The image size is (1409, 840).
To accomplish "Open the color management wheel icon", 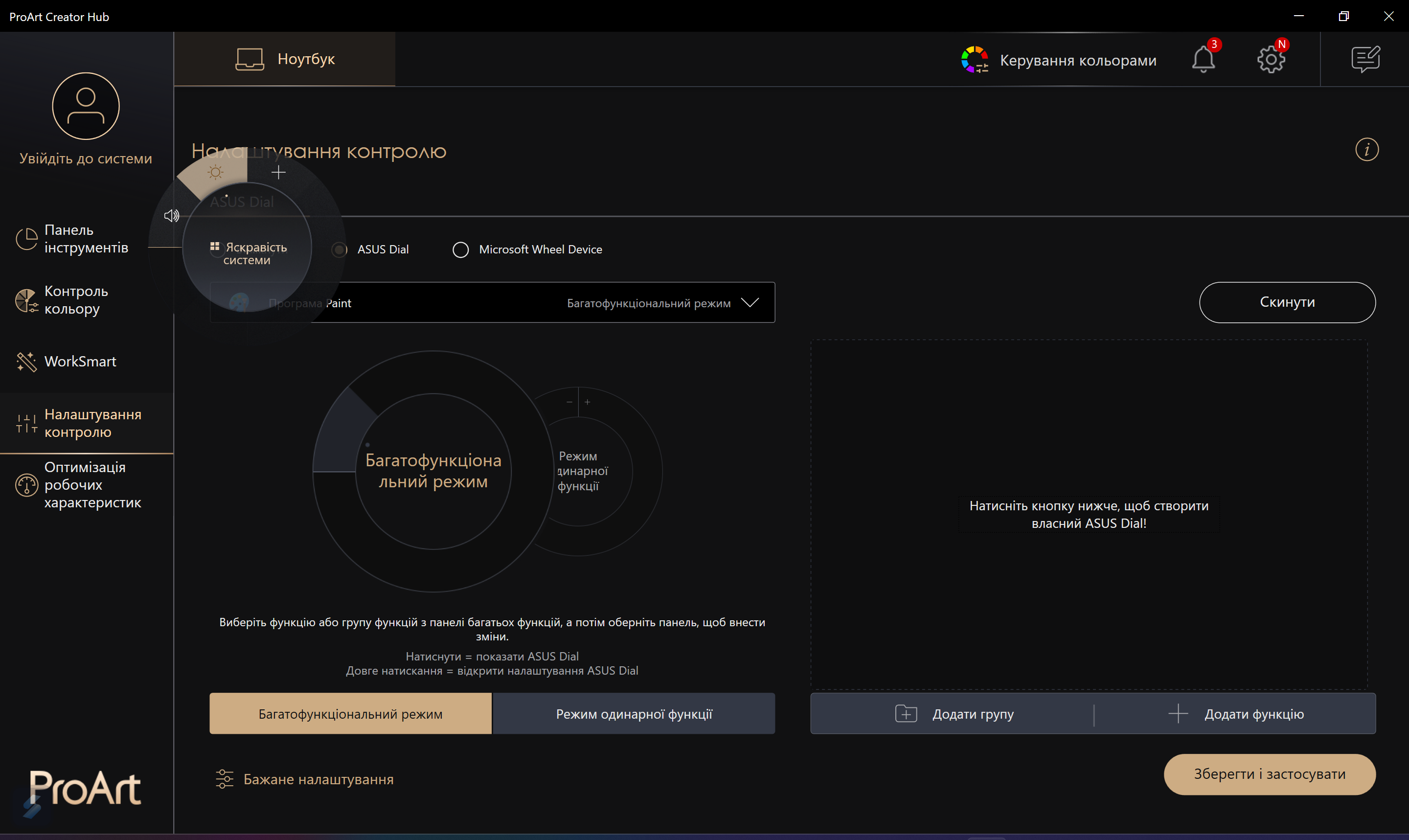I will click(975, 59).
